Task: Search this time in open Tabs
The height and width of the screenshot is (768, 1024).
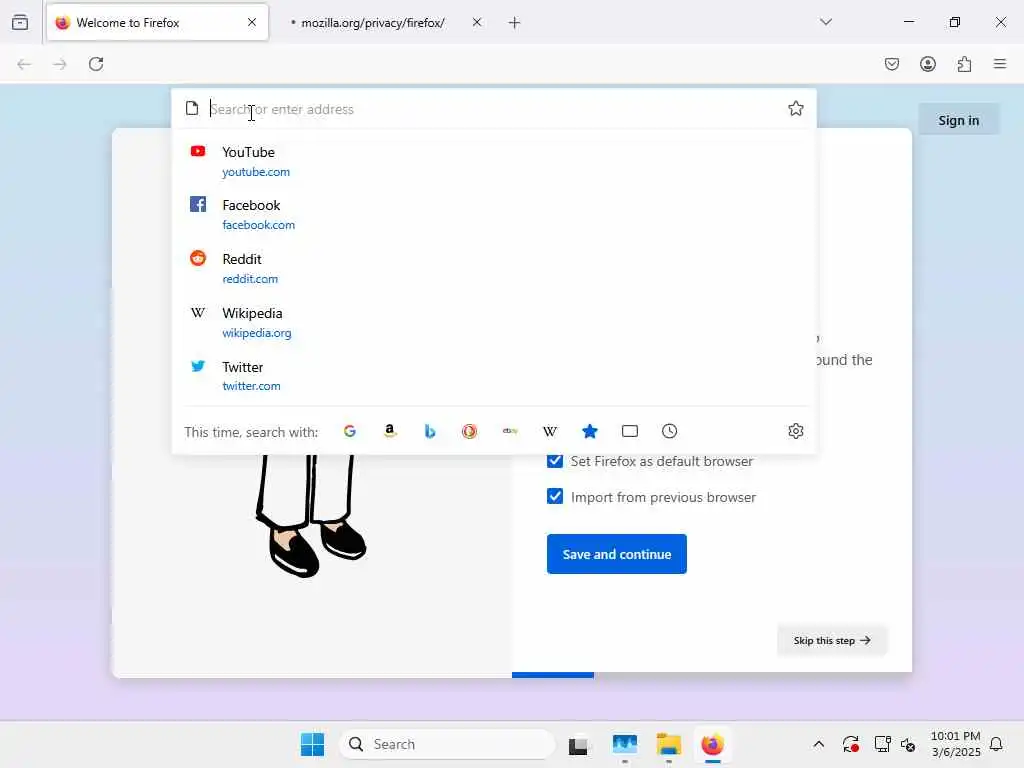Action: coord(630,431)
